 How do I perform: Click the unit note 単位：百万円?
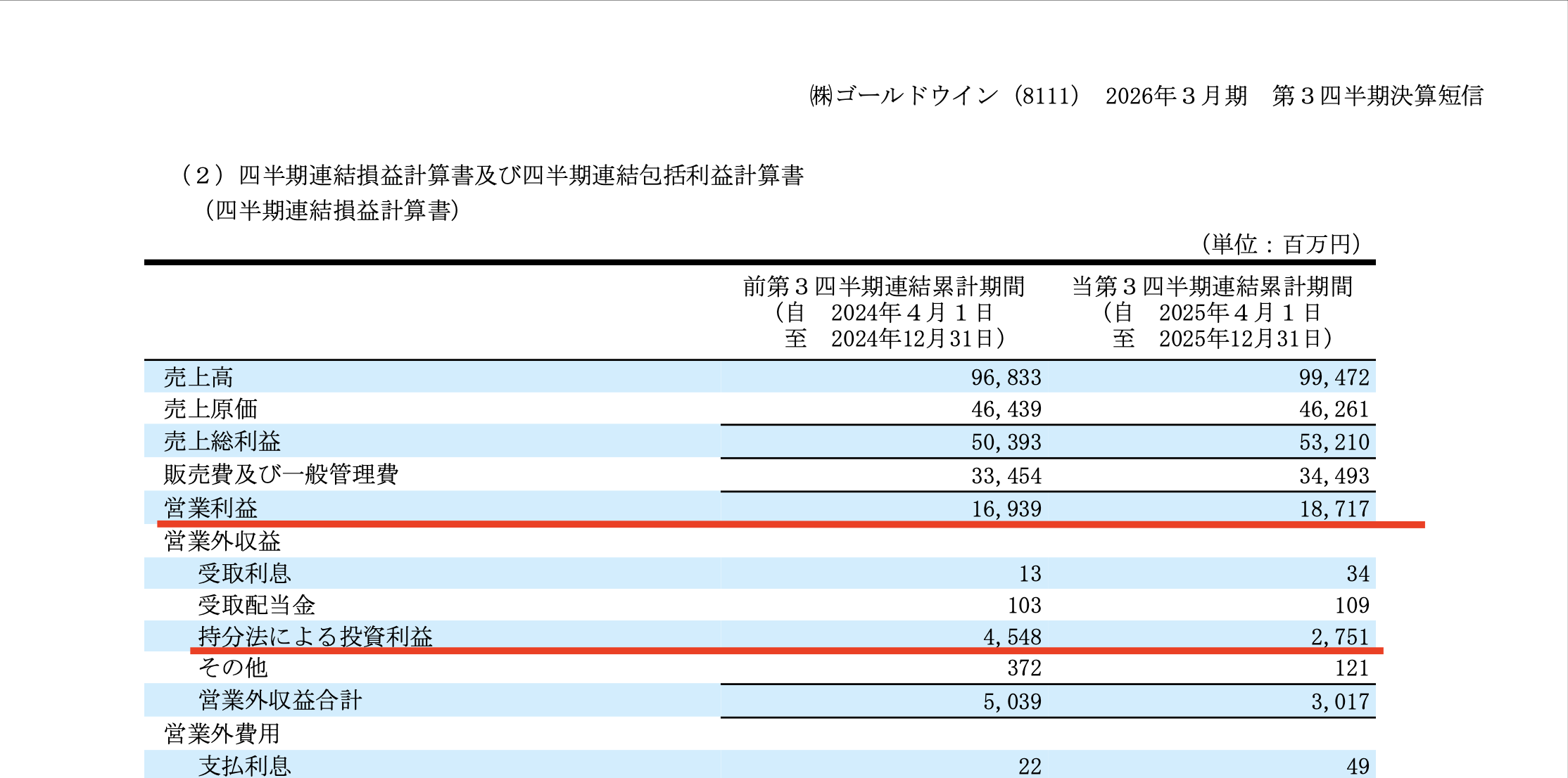click(x=1280, y=244)
